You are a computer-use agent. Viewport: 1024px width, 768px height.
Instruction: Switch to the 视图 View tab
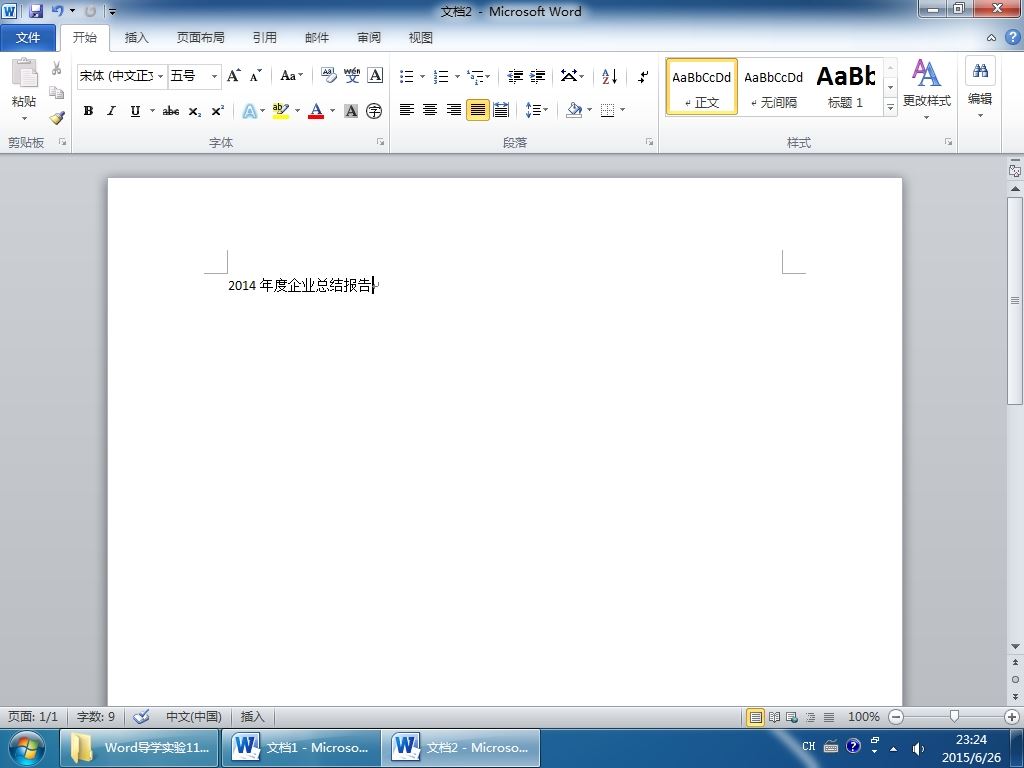pyautogui.click(x=421, y=38)
